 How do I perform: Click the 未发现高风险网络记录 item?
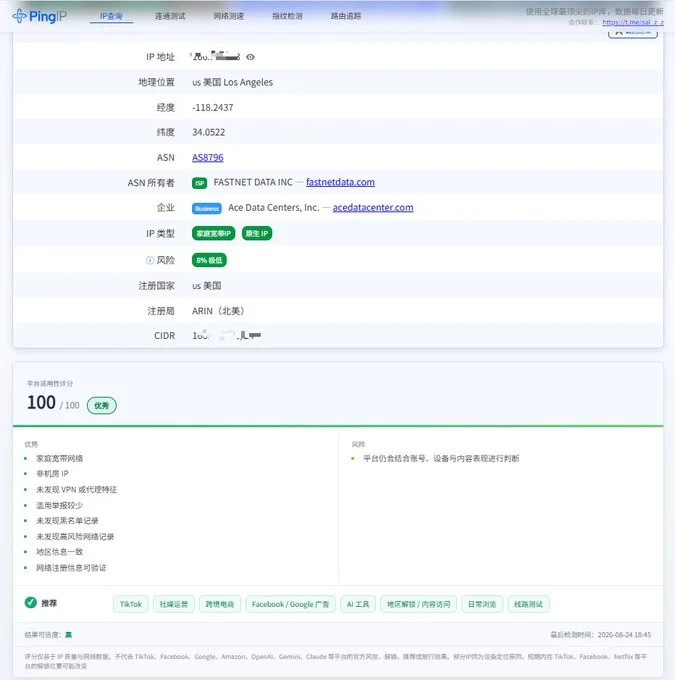tap(75, 536)
